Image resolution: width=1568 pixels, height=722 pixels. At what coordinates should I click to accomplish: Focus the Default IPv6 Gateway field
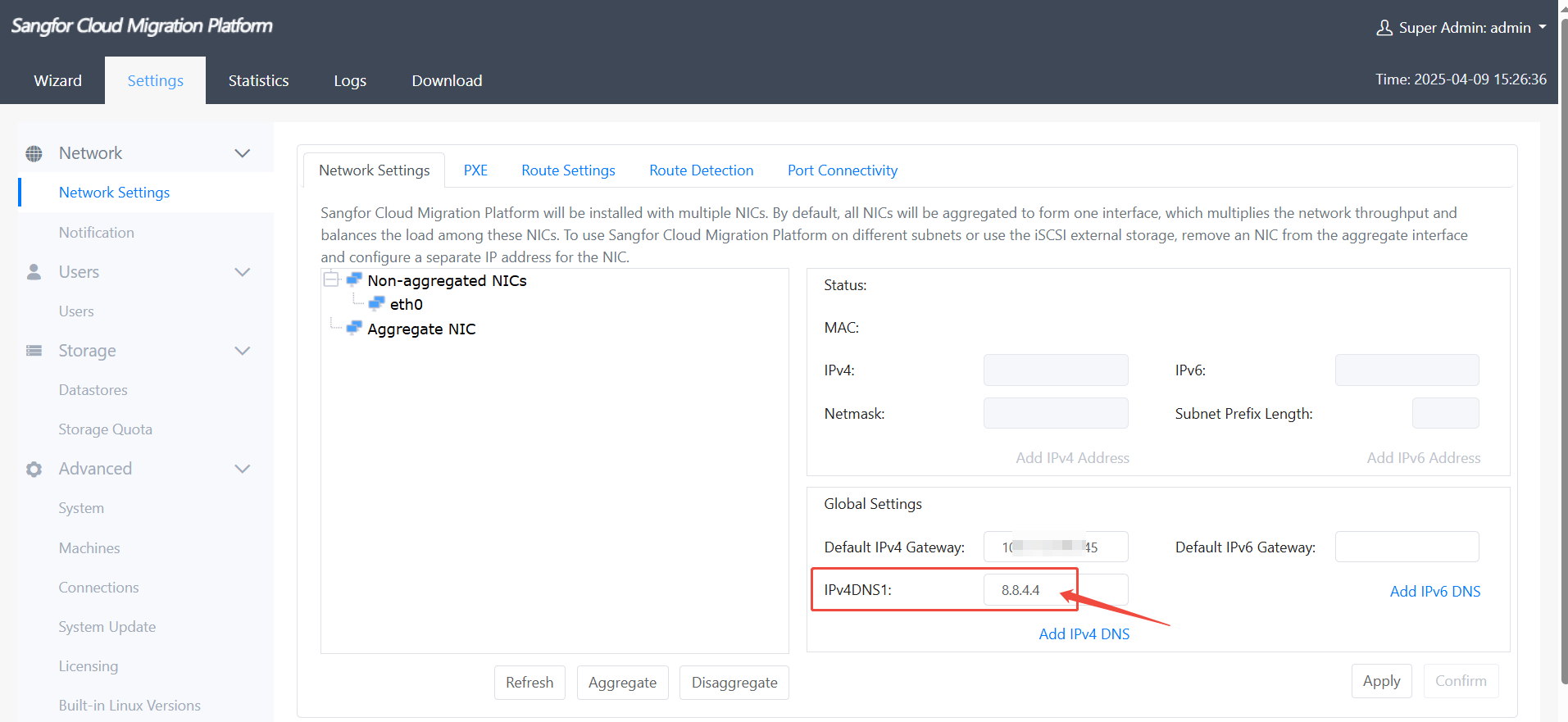pyautogui.click(x=1407, y=547)
